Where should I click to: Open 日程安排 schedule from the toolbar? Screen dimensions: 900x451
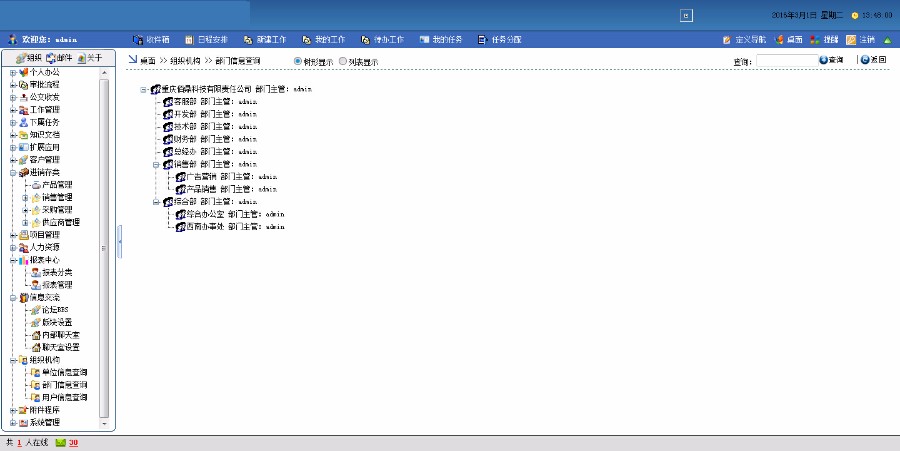pyautogui.click(x=207, y=40)
